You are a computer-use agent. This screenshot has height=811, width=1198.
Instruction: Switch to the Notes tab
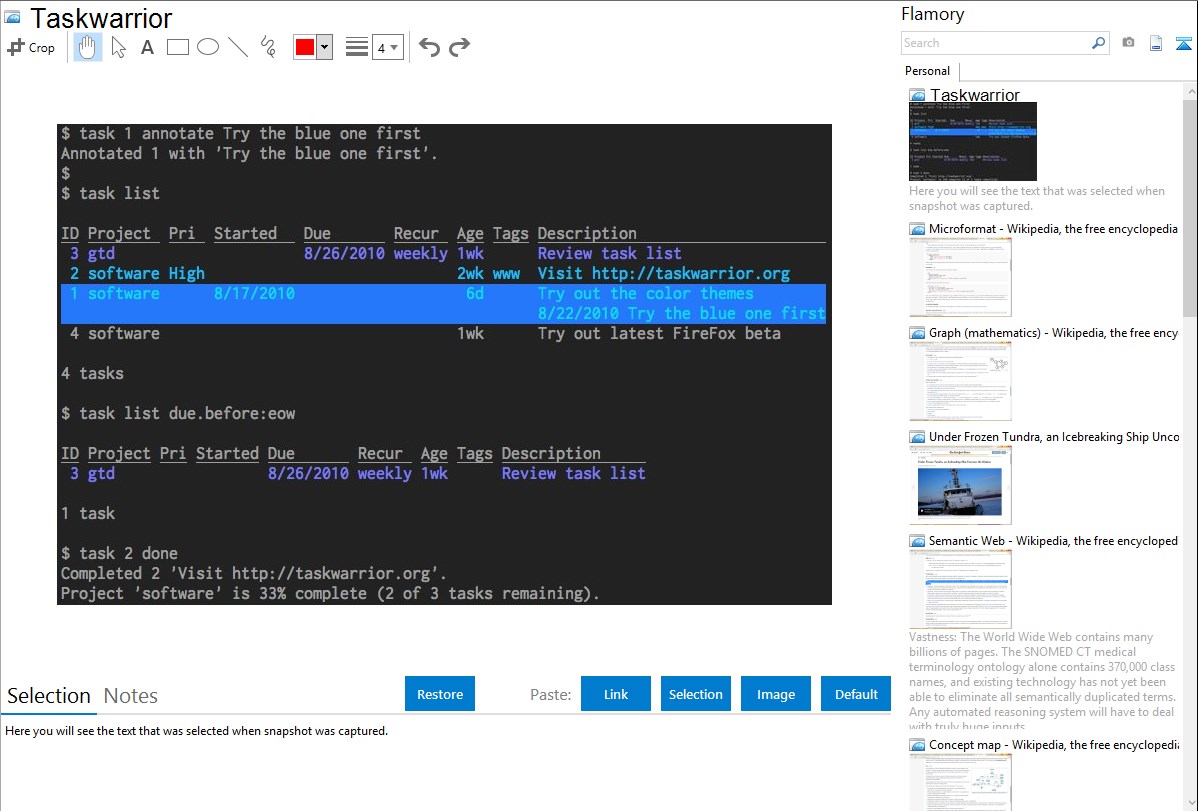[x=130, y=696]
